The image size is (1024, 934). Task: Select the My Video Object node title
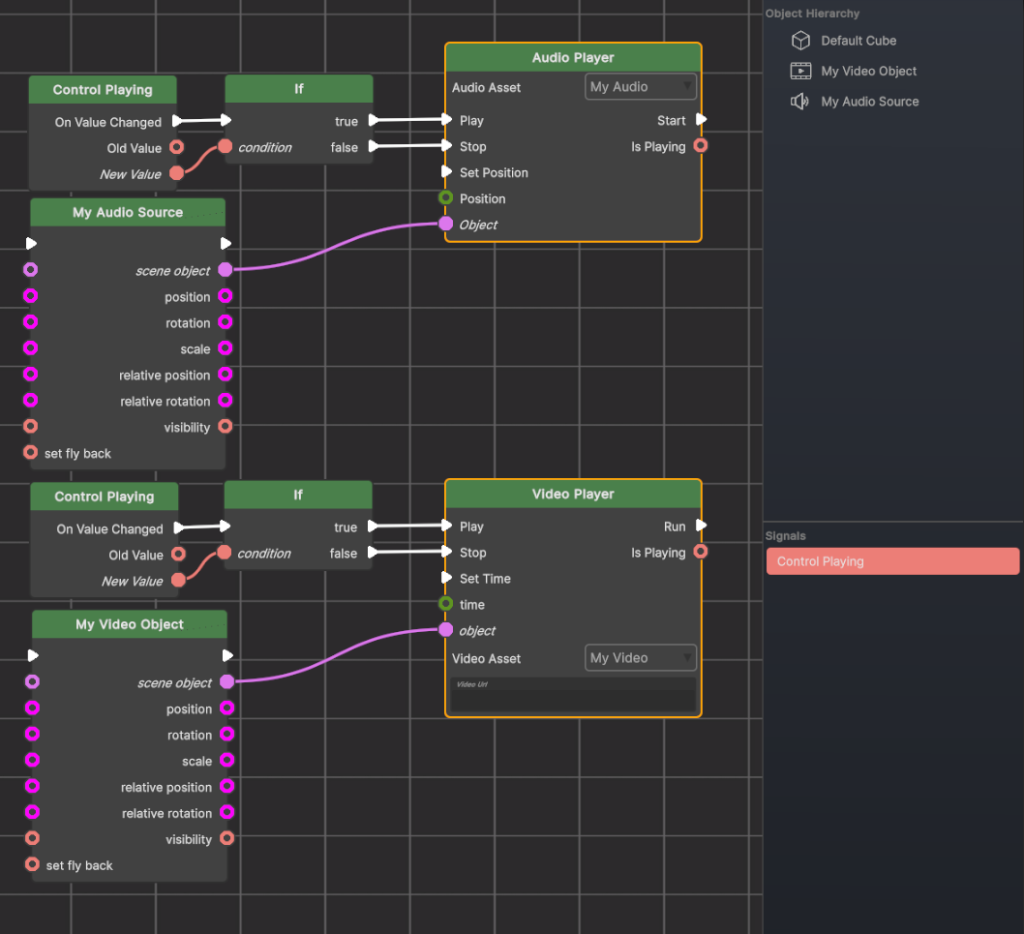pos(129,624)
